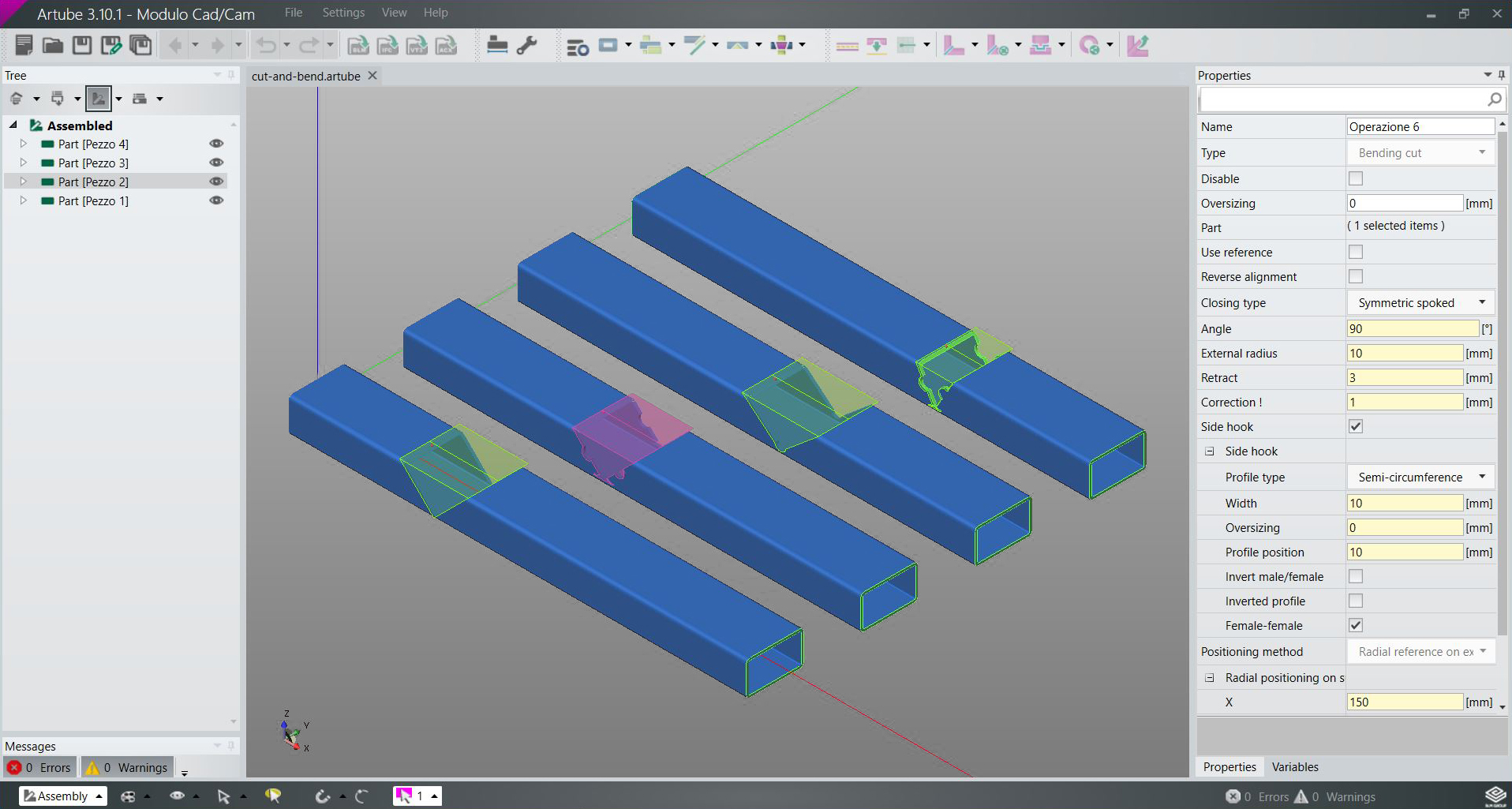Viewport: 1512px width, 809px height.
Task: Close the cut-and-bend.artube document tab
Action: [x=372, y=76]
